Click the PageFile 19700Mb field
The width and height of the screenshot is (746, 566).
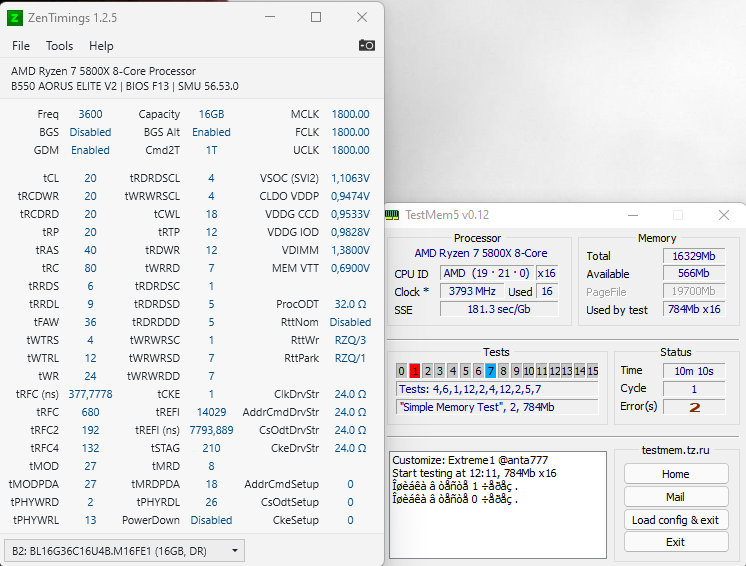(694, 292)
